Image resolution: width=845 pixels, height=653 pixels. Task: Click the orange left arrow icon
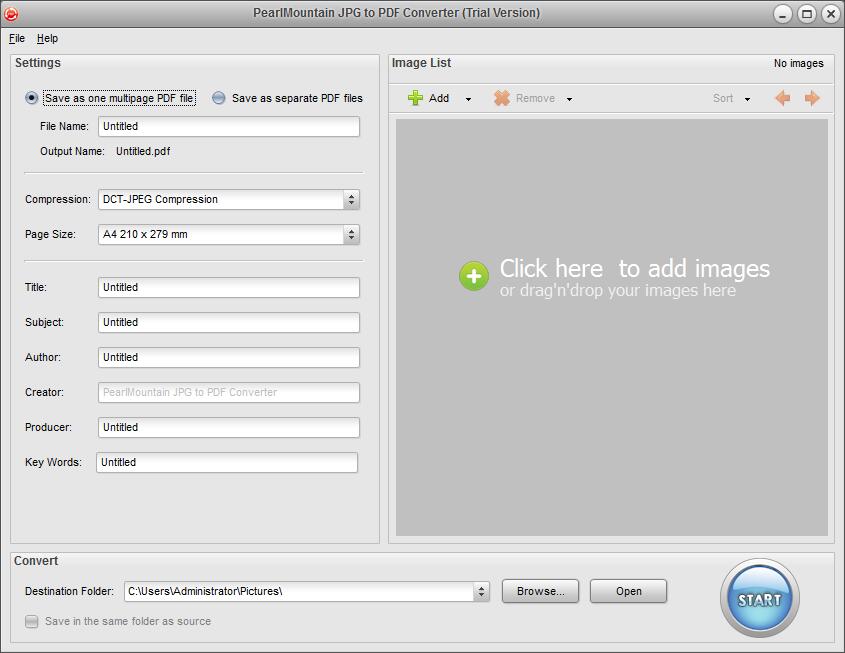click(782, 98)
